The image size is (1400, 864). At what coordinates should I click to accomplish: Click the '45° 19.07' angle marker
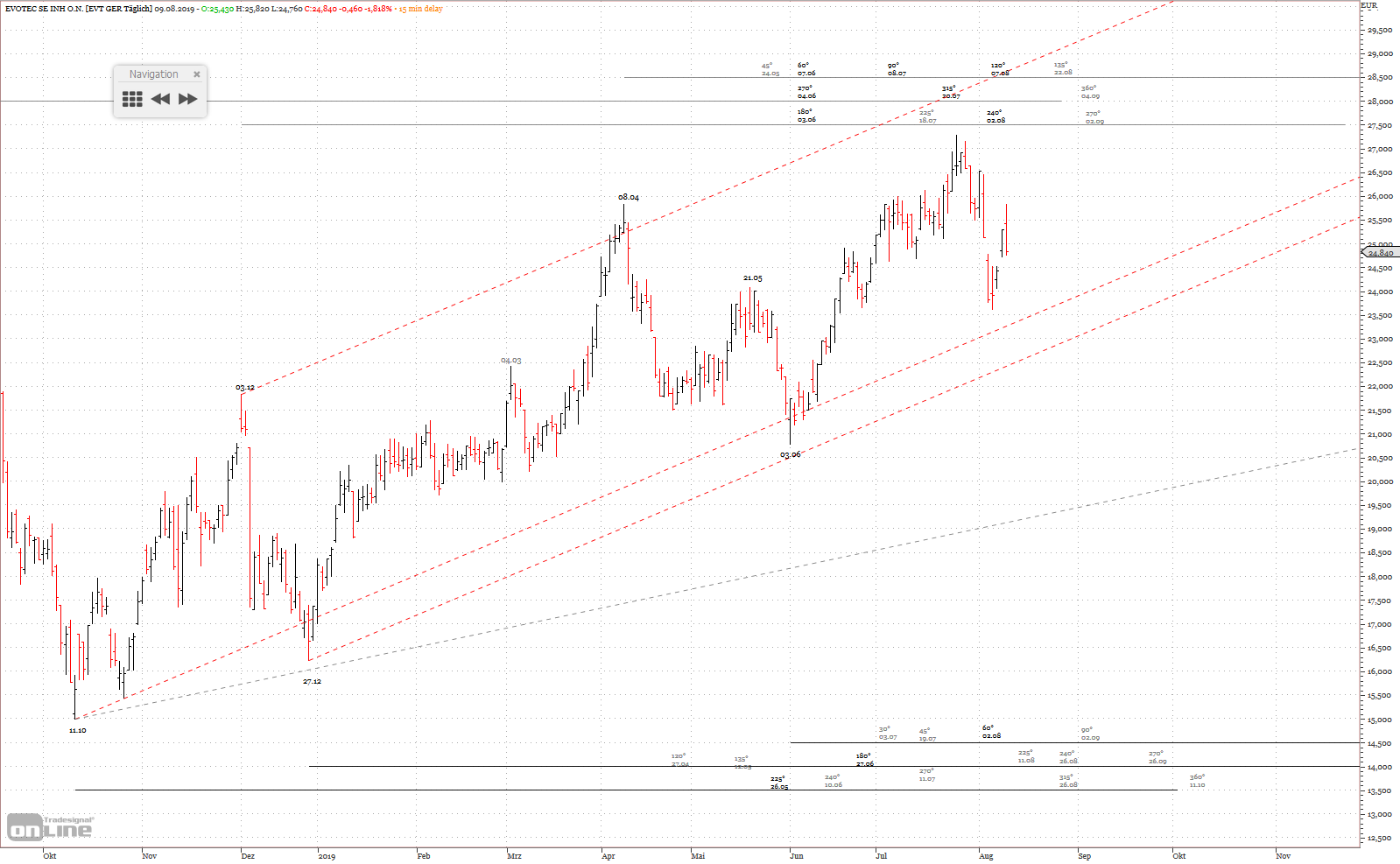coord(927,735)
